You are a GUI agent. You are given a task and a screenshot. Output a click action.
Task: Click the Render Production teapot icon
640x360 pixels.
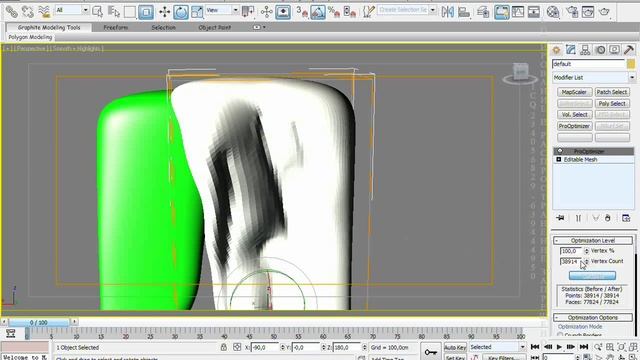point(604,11)
